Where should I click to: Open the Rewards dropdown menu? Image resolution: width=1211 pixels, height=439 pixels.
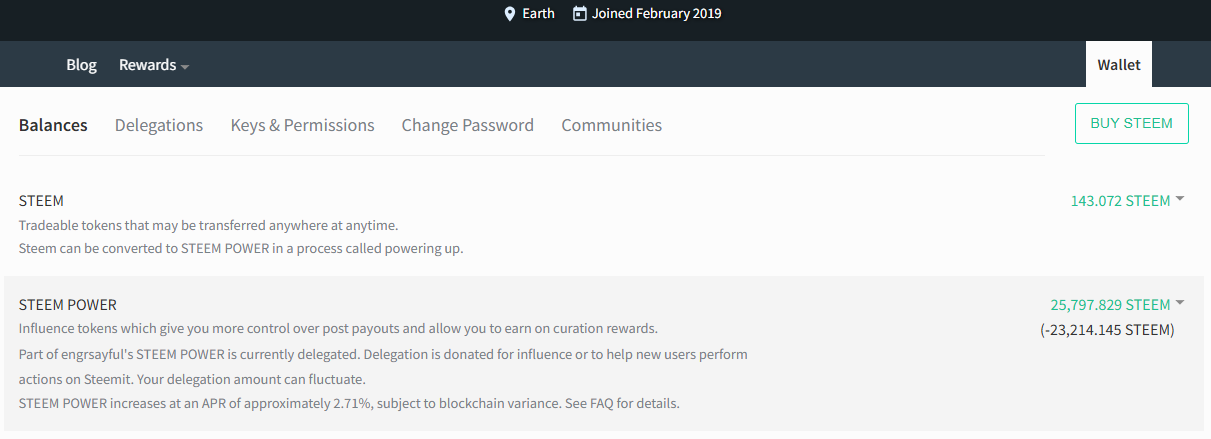pos(154,65)
